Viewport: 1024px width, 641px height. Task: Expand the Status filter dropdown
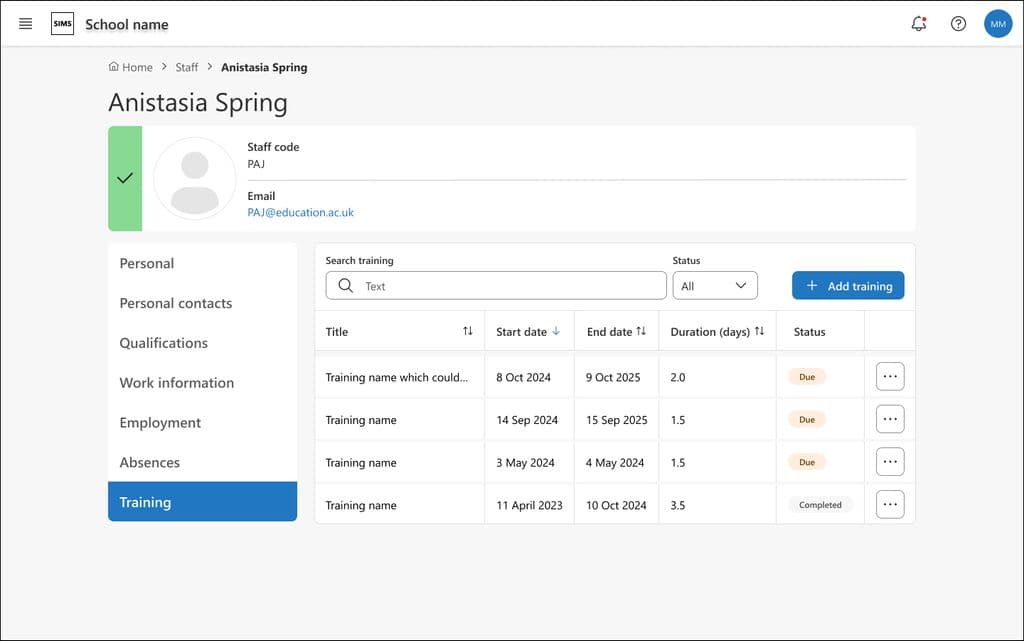click(x=714, y=286)
